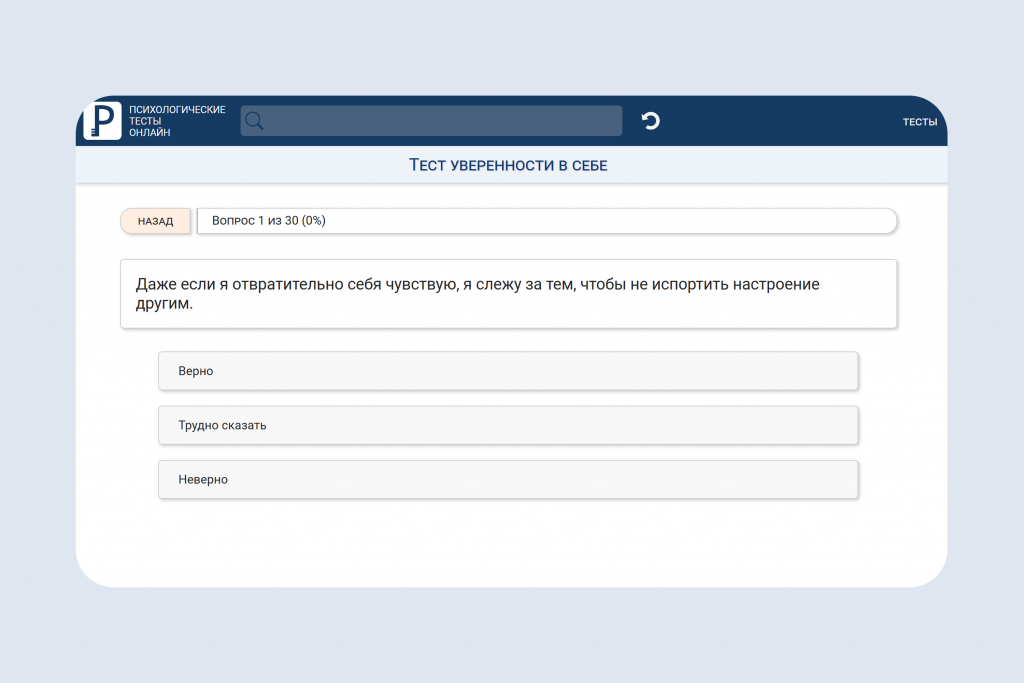
Task: Focus the search field in header
Action: (x=431, y=121)
